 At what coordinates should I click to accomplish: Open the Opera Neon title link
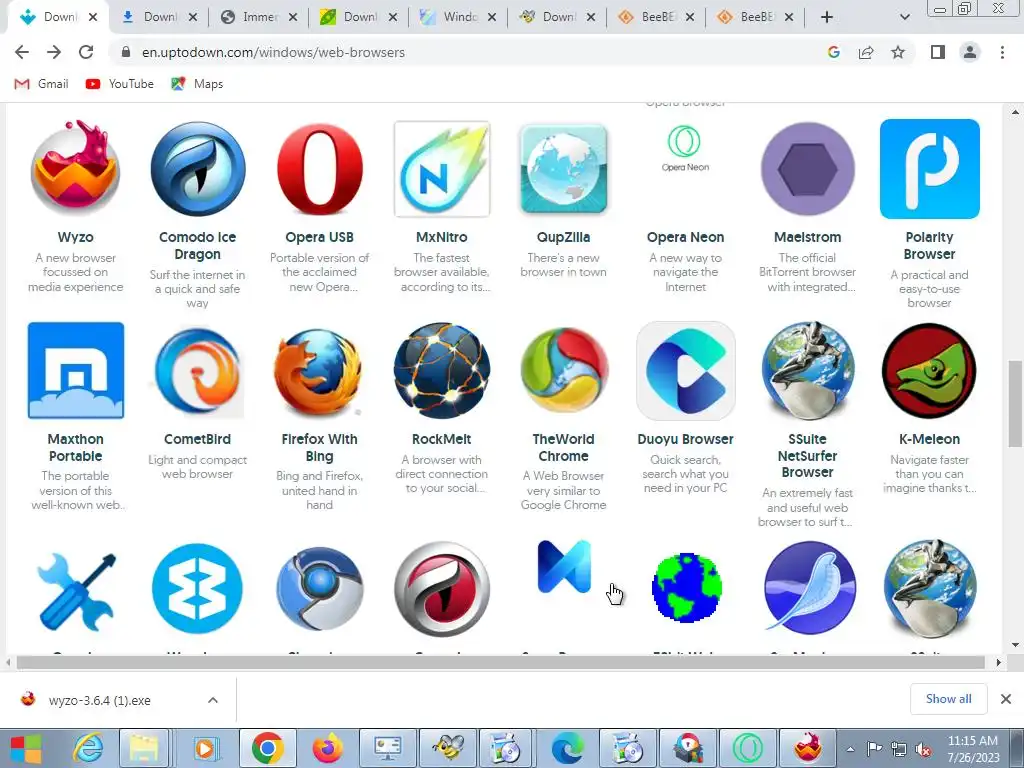(685, 237)
